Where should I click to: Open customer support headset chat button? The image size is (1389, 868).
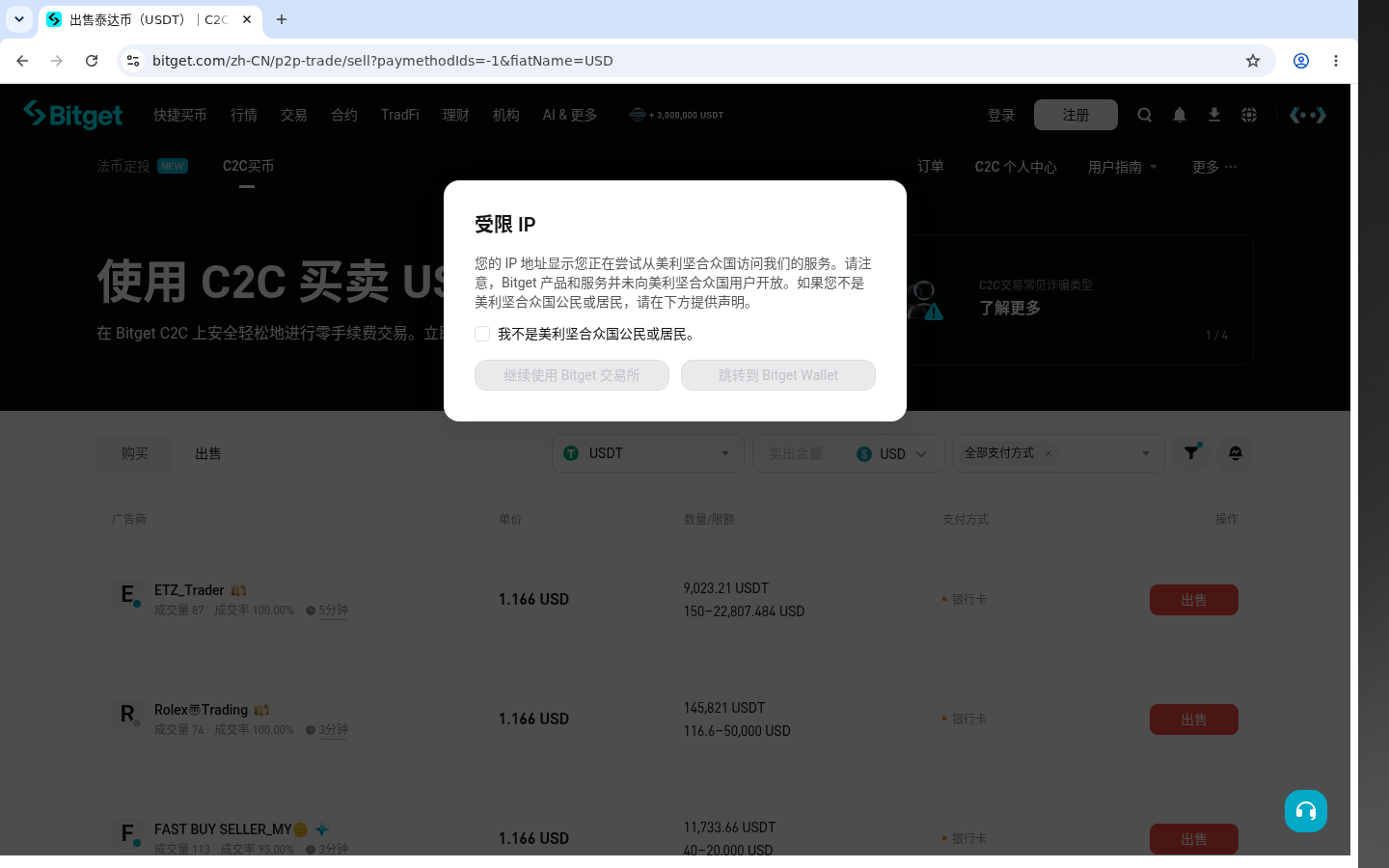pos(1306,811)
